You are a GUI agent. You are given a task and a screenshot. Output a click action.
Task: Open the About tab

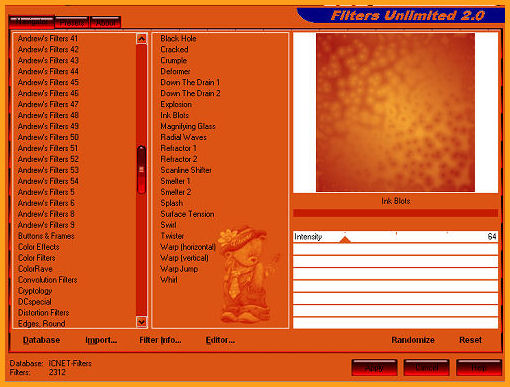point(105,23)
